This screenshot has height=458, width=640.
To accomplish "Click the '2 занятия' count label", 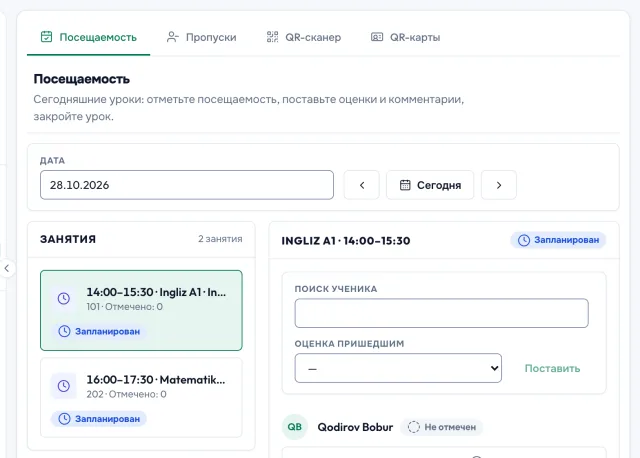I will coord(220,239).
